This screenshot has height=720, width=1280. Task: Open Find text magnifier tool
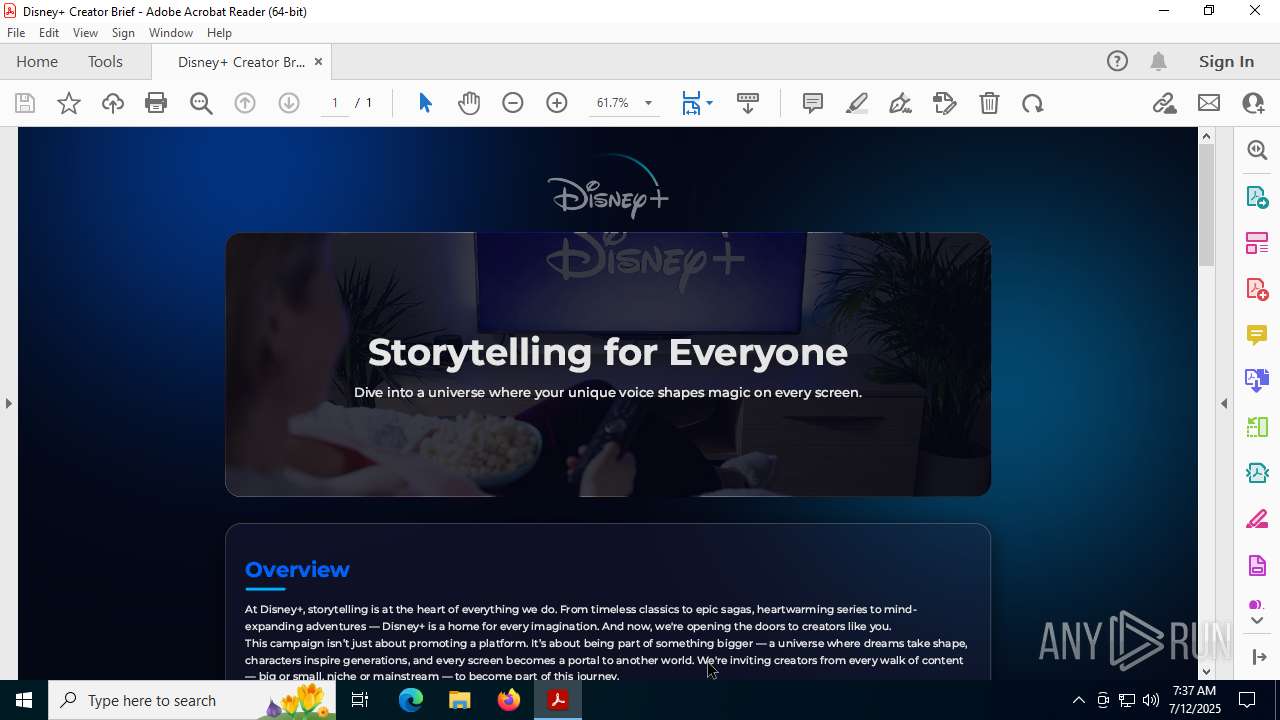click(x=201, y=103)
